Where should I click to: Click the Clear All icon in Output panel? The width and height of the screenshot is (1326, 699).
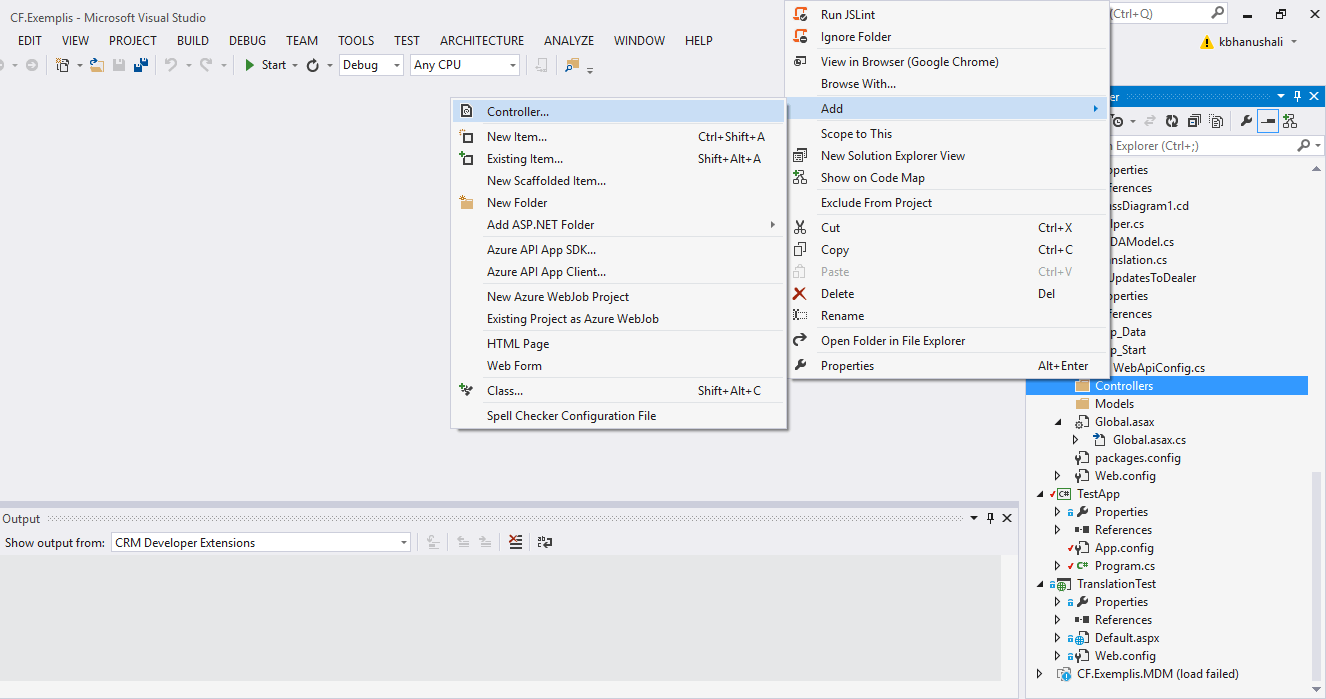point(515,542)
